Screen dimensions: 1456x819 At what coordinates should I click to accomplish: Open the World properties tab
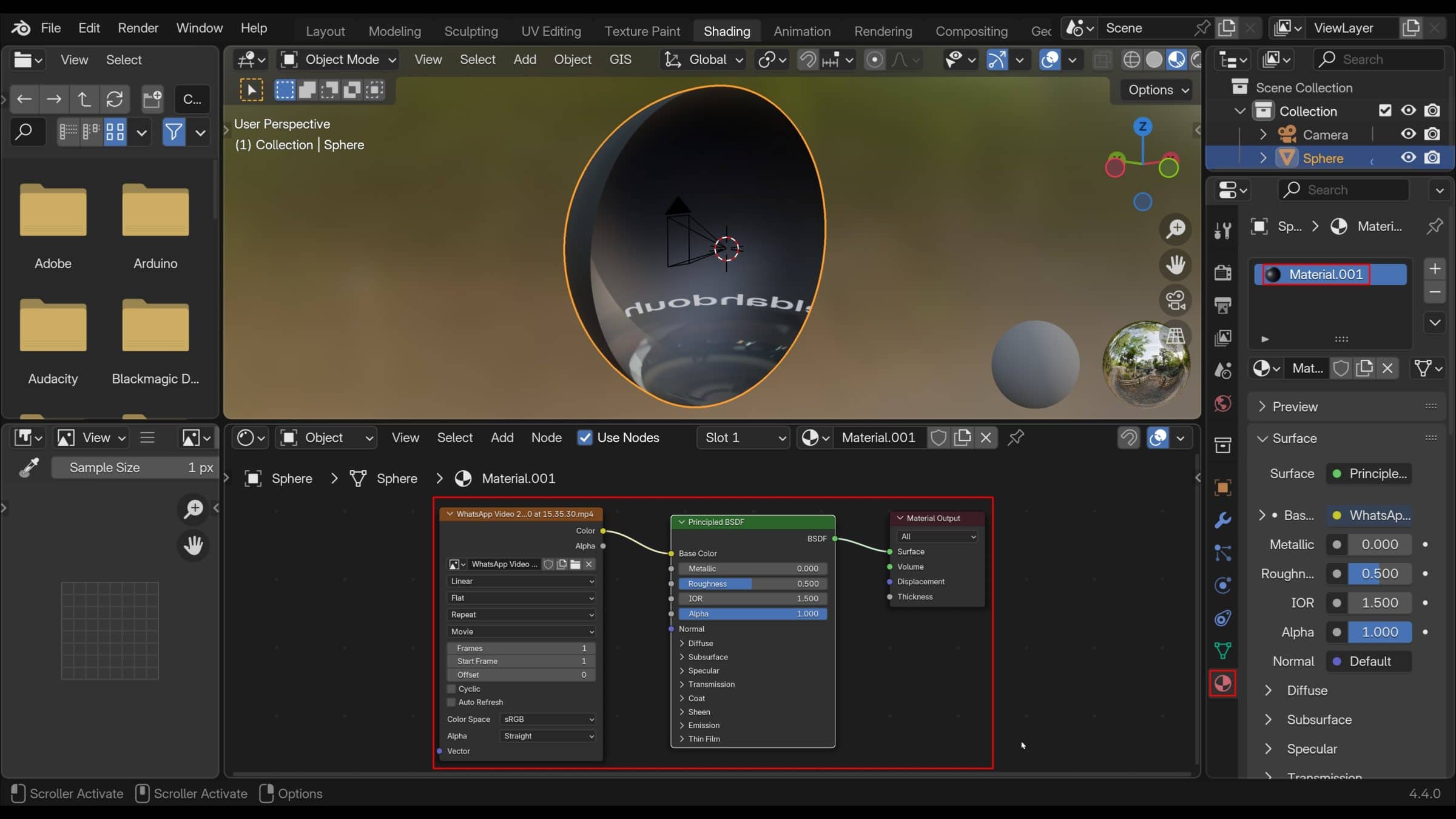1223,403
